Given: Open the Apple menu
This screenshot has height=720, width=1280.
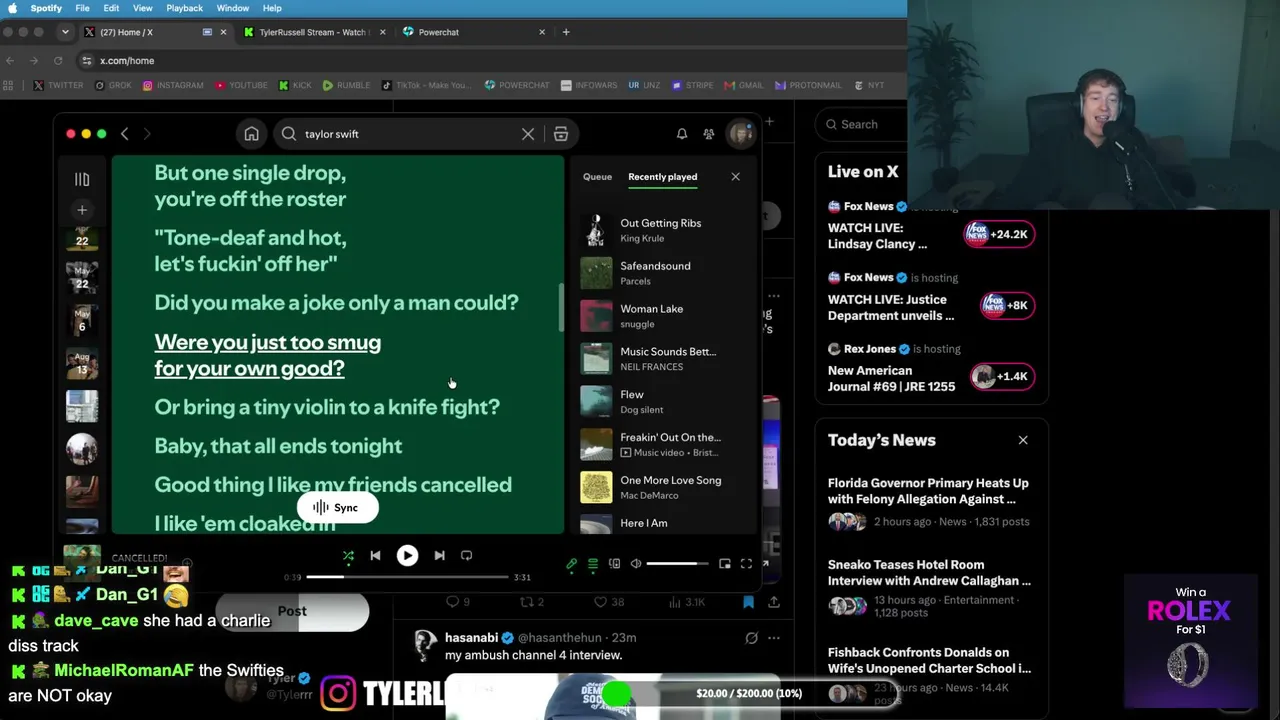Looking at the screenshot, I should coord(13,8).
